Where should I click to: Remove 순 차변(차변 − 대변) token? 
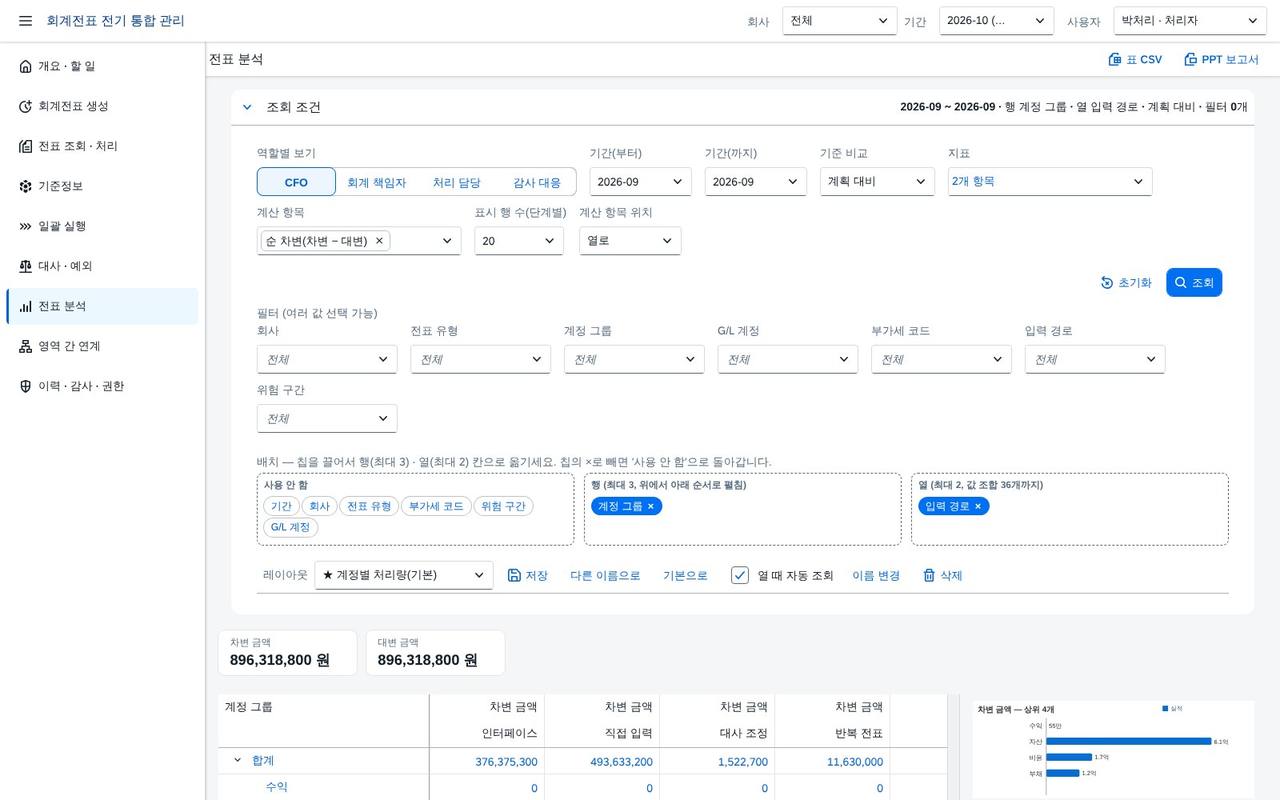tap(379, 241)
